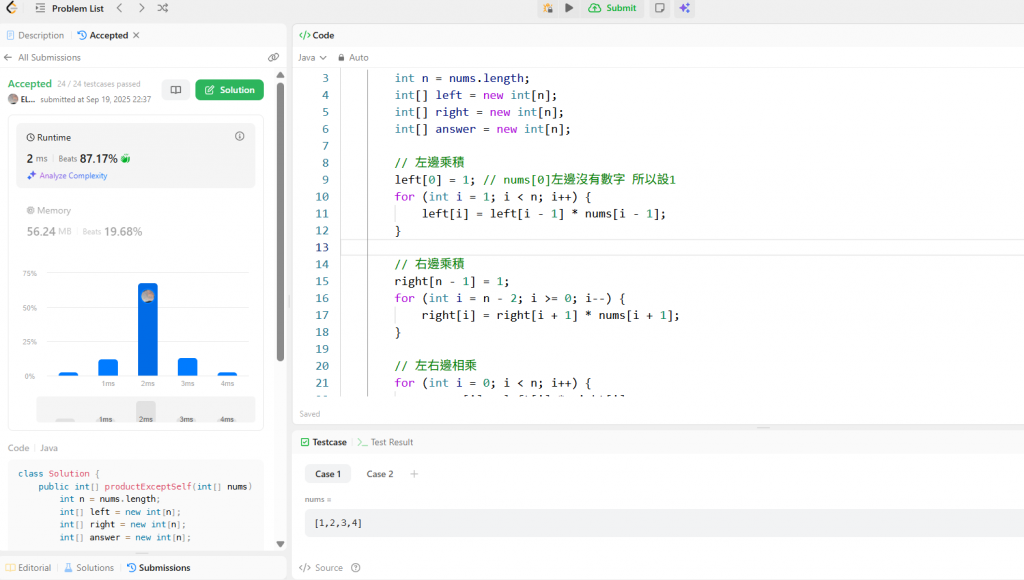Screen dimensions: 1024x580
Task: Add a new testcase with plus
Action: pyautogui.click(x=414, y=474)
